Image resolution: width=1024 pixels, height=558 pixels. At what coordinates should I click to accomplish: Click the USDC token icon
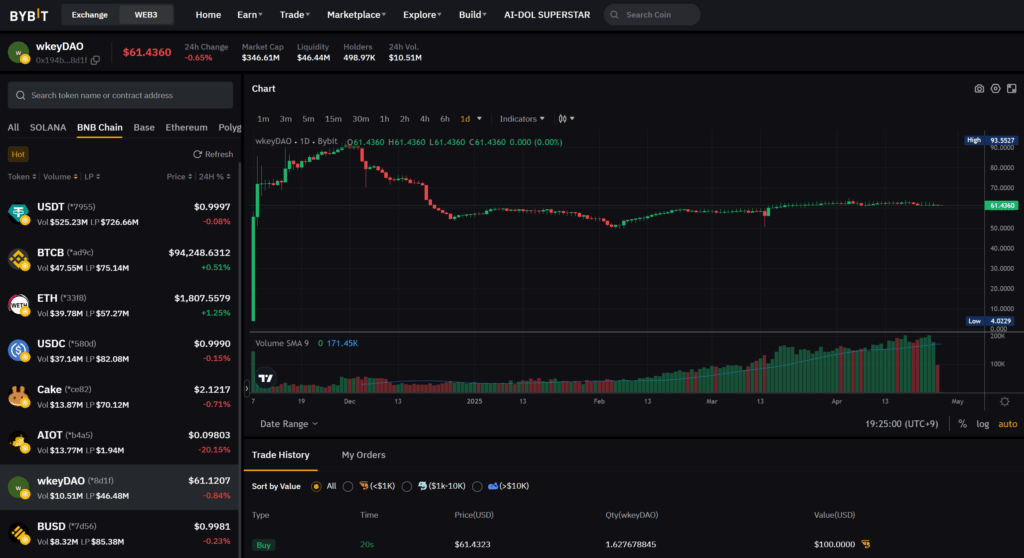click(x=18, y=351)
